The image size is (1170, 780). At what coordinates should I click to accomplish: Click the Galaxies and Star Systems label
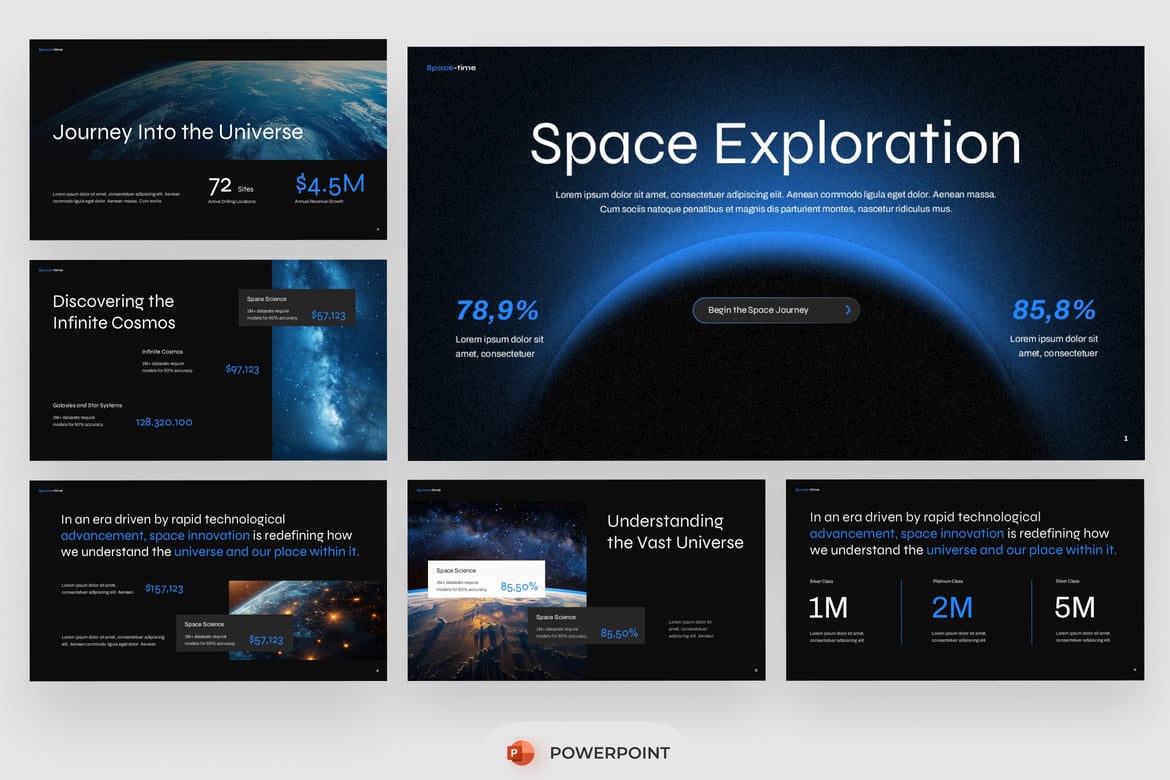pos(87,405)
